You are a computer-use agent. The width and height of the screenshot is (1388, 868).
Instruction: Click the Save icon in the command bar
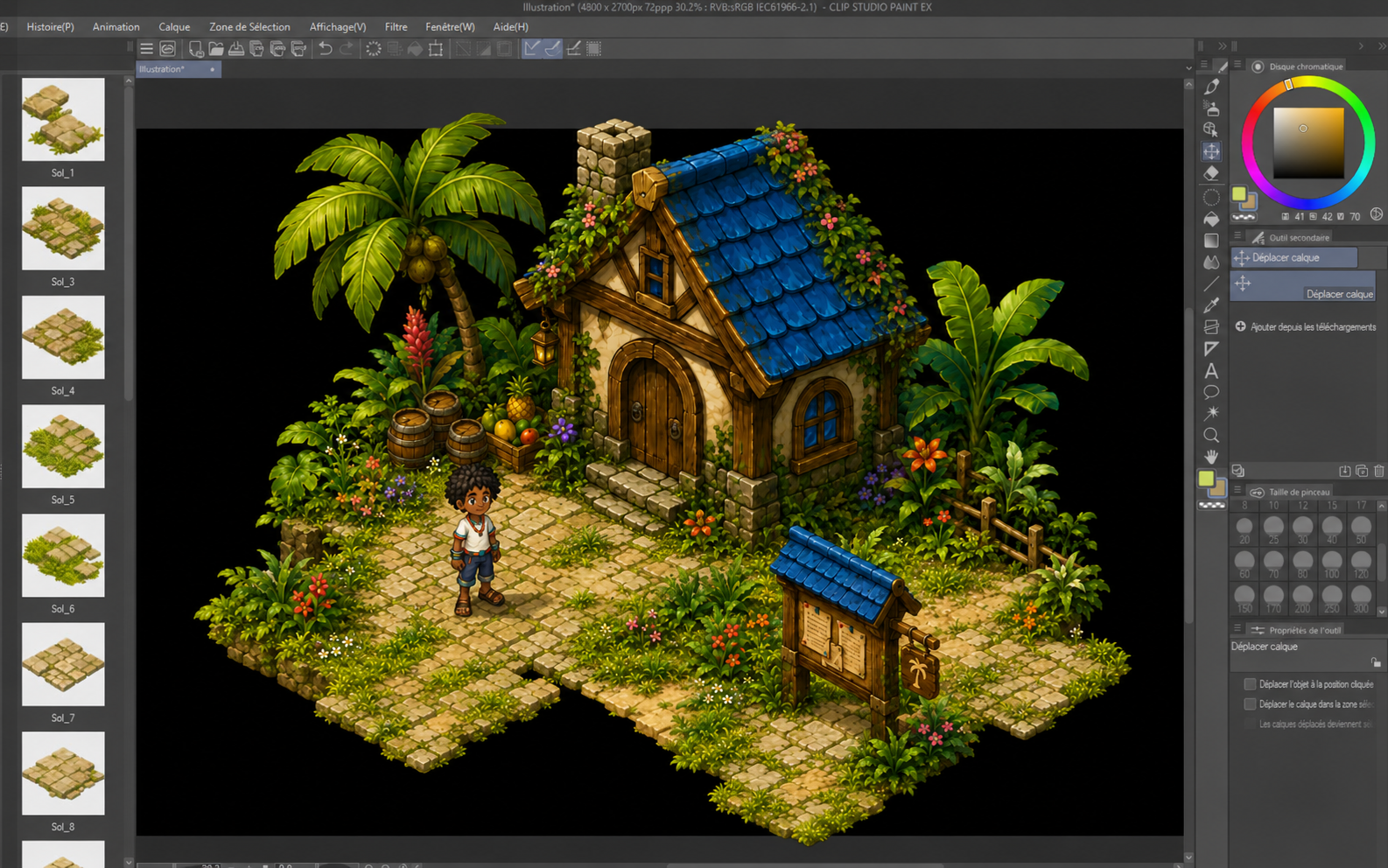click(236, 49)
